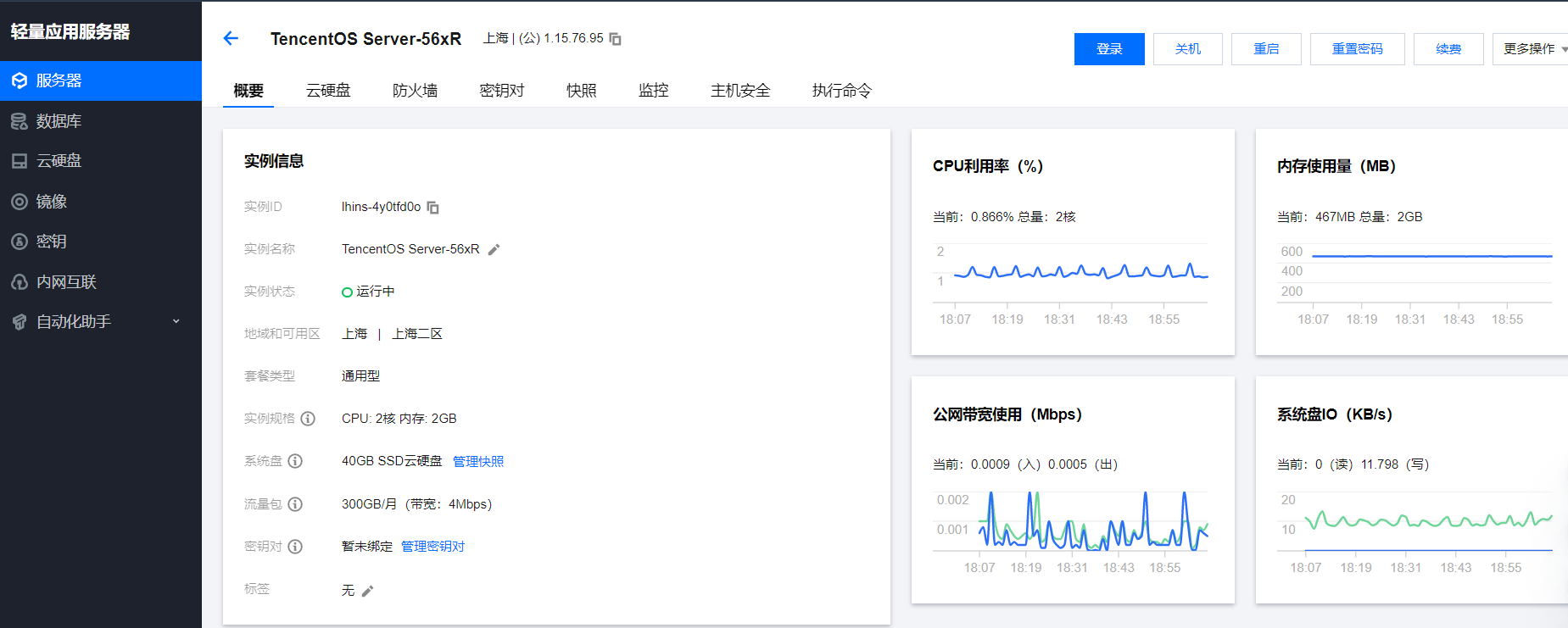The image size is (1568, 628).
Task: Go back using the blue arrow icon
Action: click(x=231, y=38)
